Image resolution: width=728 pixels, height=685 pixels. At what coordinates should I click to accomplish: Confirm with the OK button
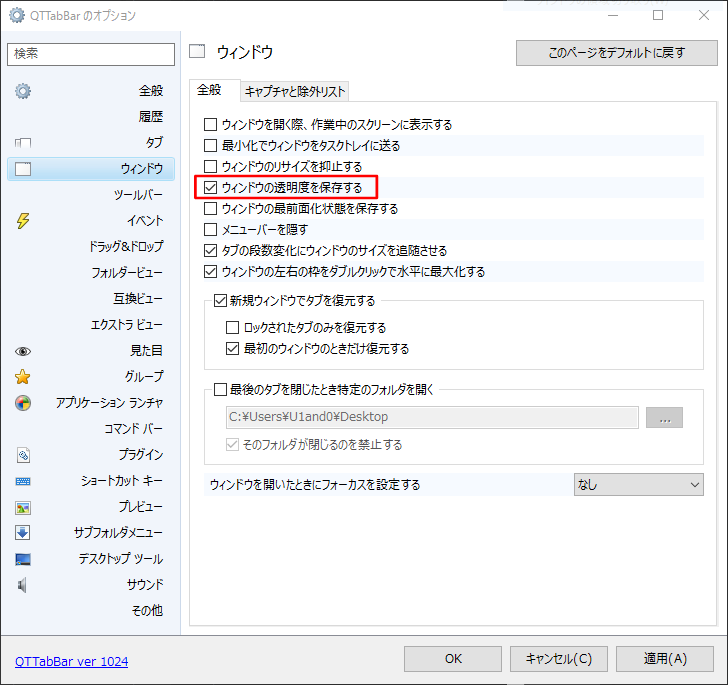[453, 659]
